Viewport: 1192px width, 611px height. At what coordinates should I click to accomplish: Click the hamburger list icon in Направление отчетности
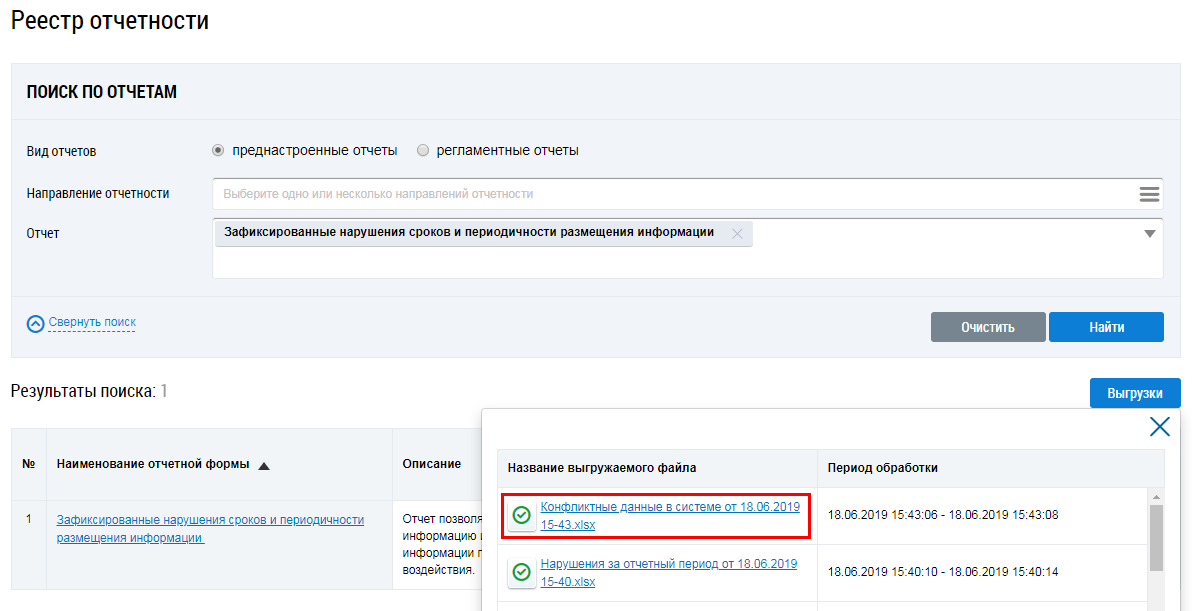(1149, 194)
